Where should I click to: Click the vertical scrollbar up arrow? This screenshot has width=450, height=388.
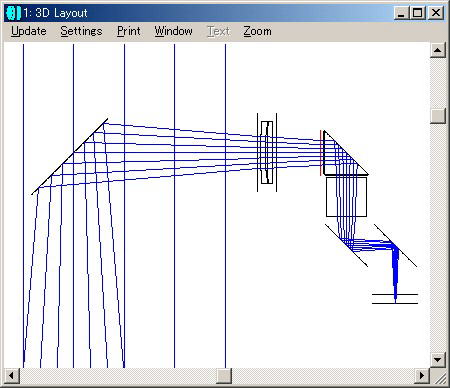pos(438,50)
